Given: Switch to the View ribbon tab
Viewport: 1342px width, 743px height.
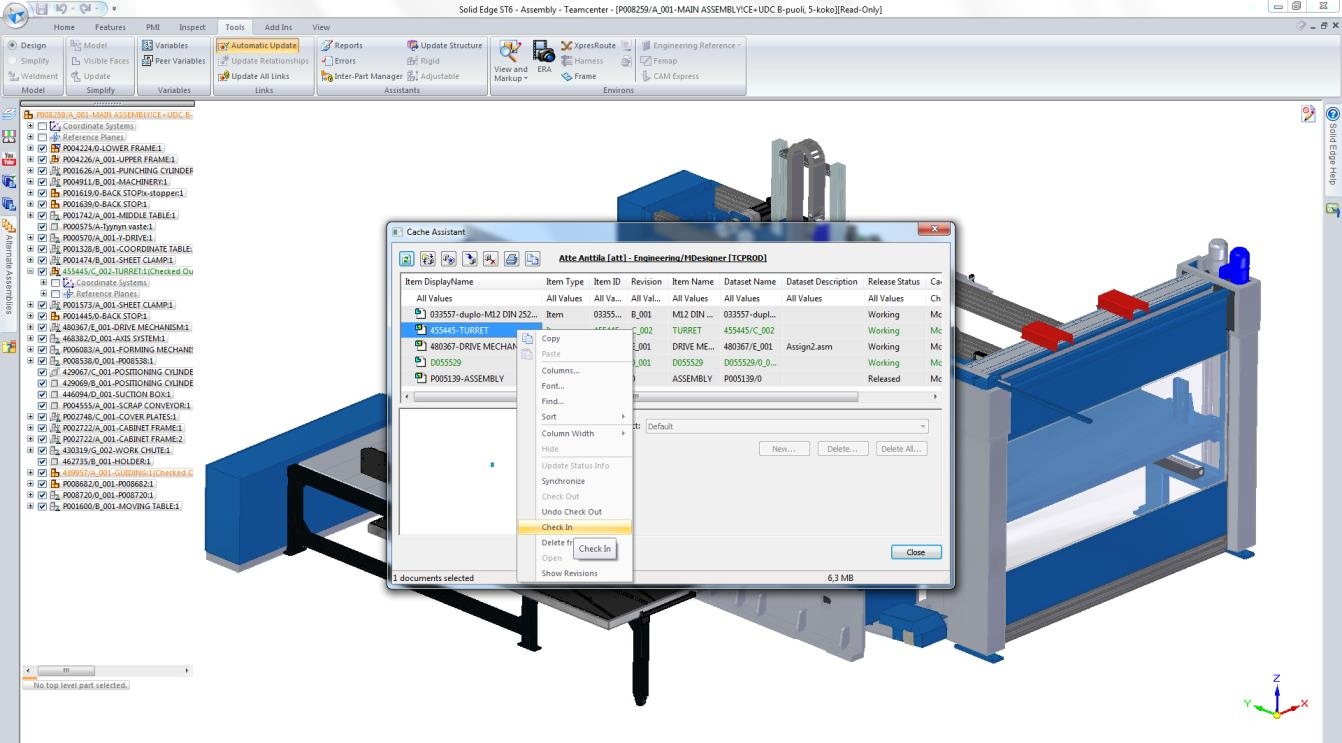Looking at the screenshot, I should [x=321, y=27].
